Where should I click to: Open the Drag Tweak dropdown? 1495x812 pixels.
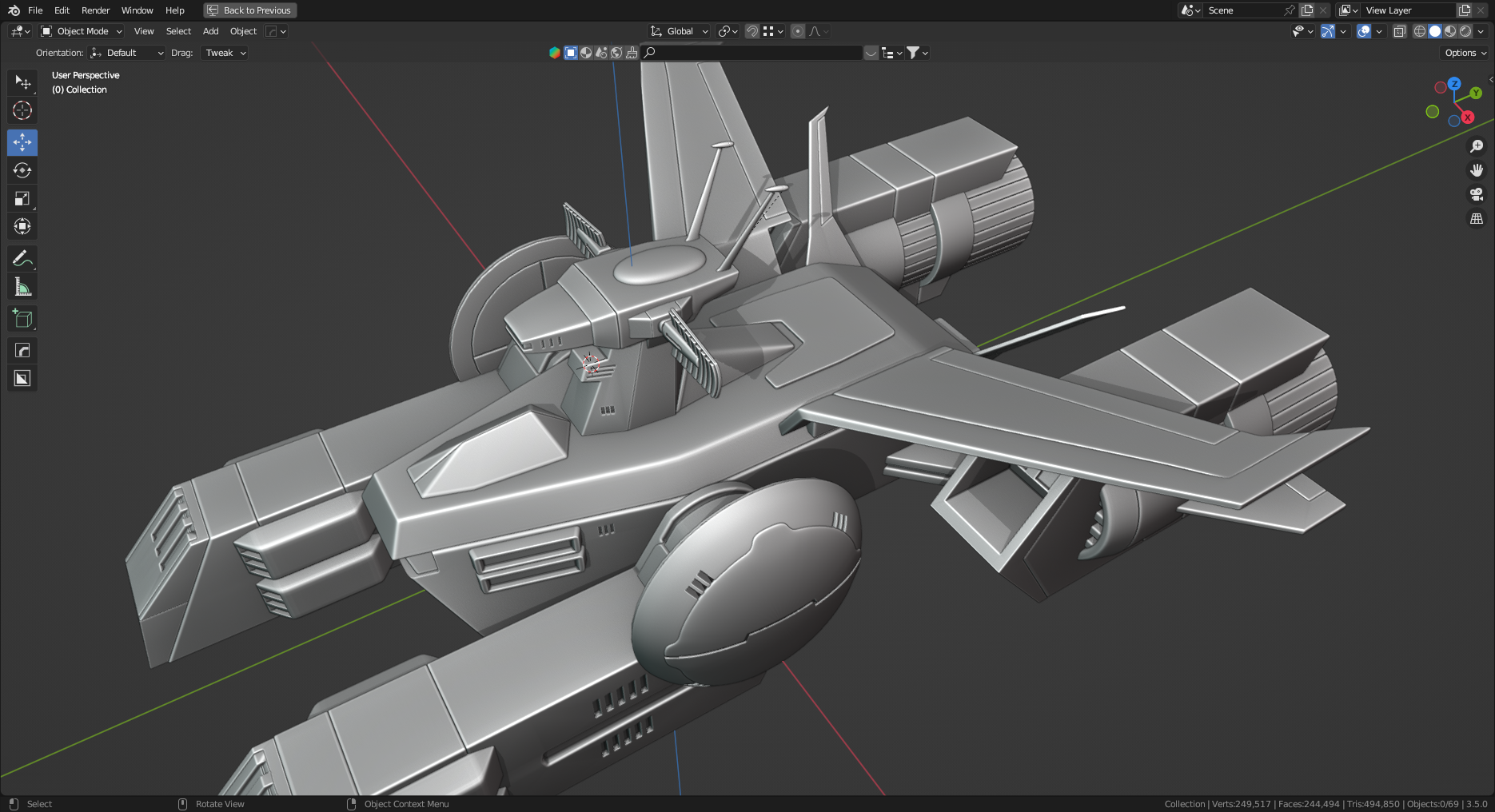pos(225,53)
